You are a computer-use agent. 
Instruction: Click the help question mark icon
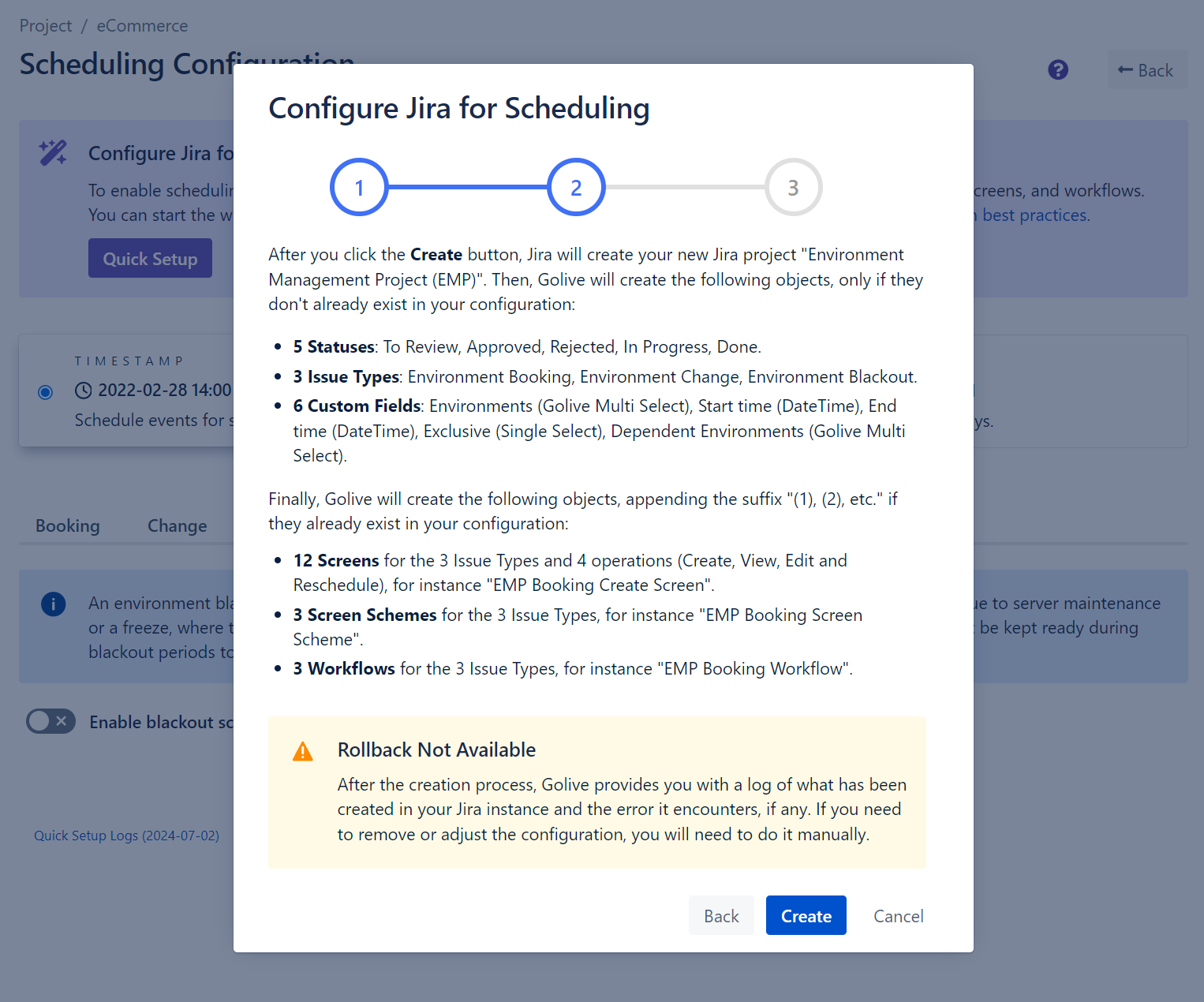pos(1058,70)
